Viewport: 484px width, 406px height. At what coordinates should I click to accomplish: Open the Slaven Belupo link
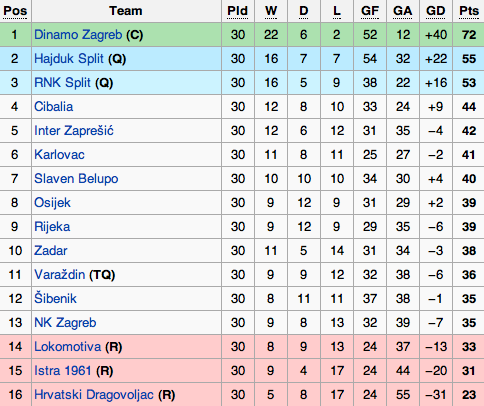76,179
